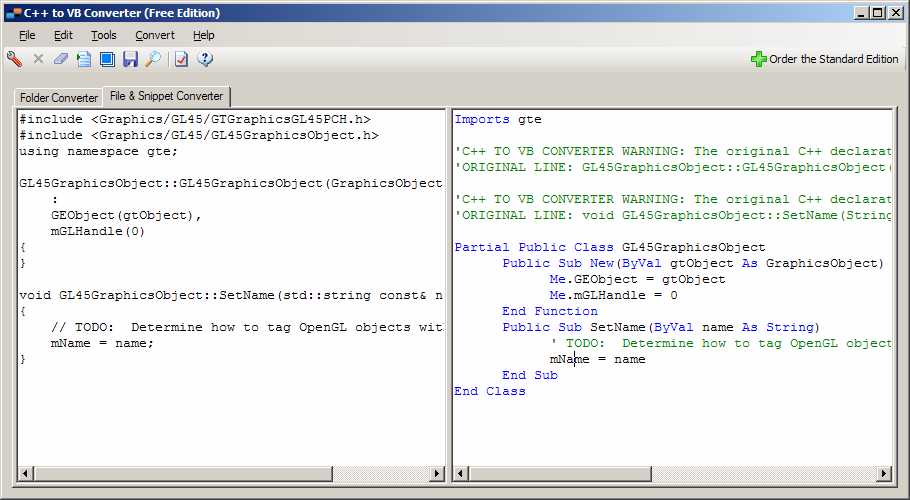Click right arrow of VB pane scrollbar
Viewport: 910px width, 500px height.
(883, 473)
